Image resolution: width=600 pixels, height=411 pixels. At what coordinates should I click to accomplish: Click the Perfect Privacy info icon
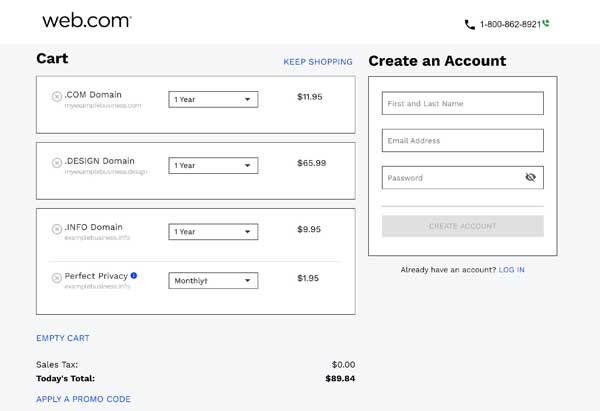pos(134,276)
